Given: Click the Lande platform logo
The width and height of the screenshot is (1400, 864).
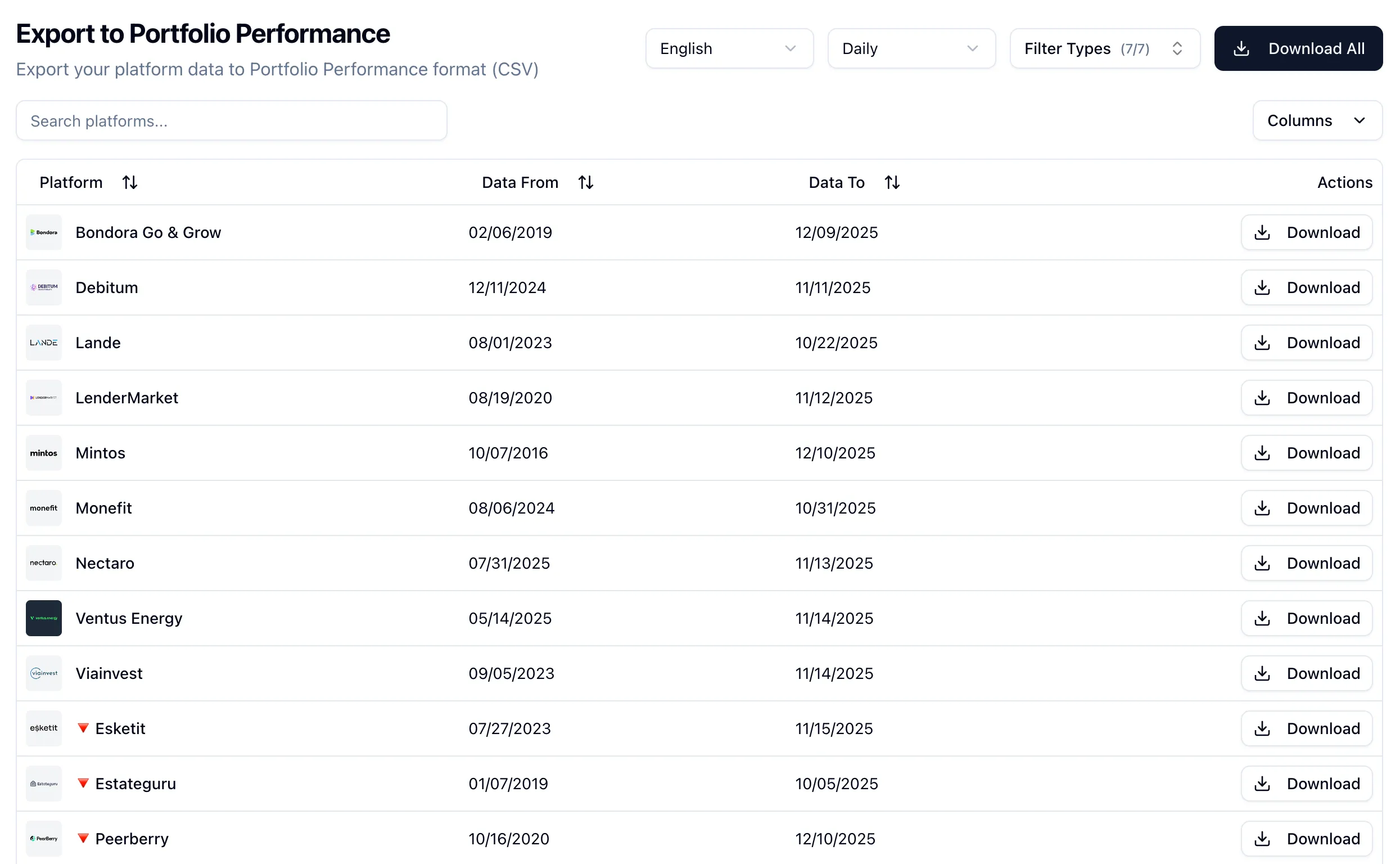Looking at the screenshot, I should click(x=43, y=343).
